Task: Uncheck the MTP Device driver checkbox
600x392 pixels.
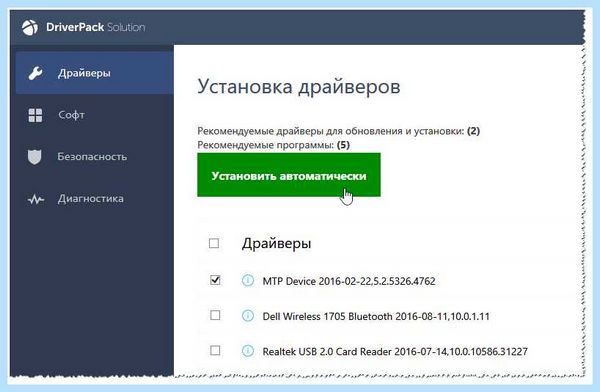Action: coord(215,280)
